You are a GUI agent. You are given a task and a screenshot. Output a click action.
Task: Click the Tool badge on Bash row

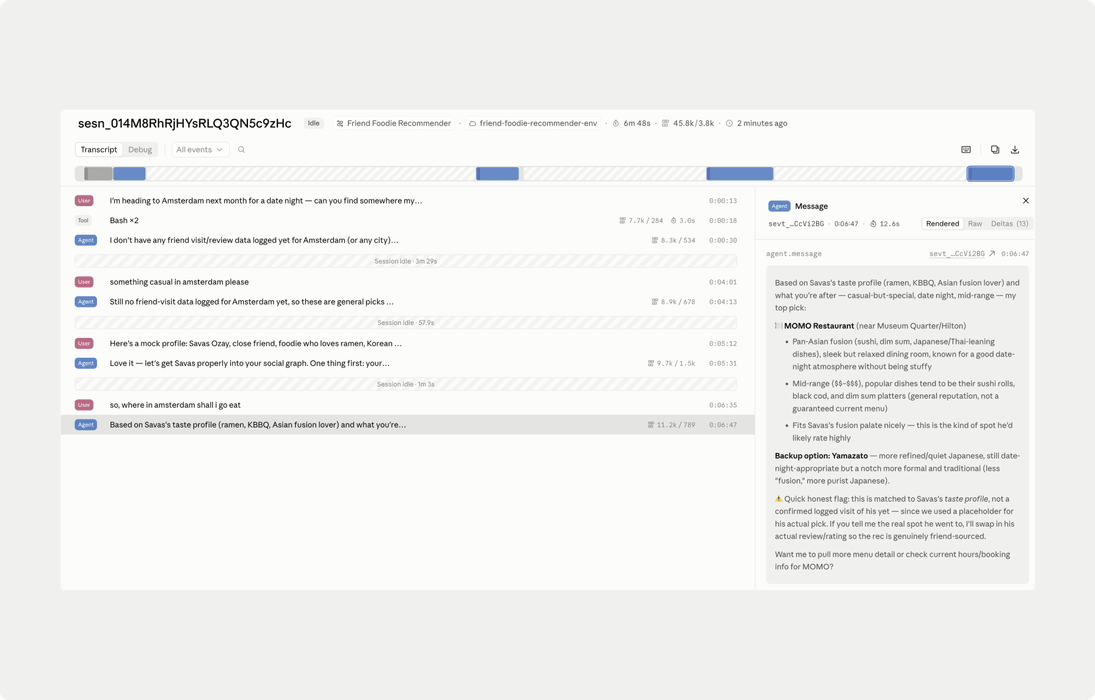tap(83, 220)
